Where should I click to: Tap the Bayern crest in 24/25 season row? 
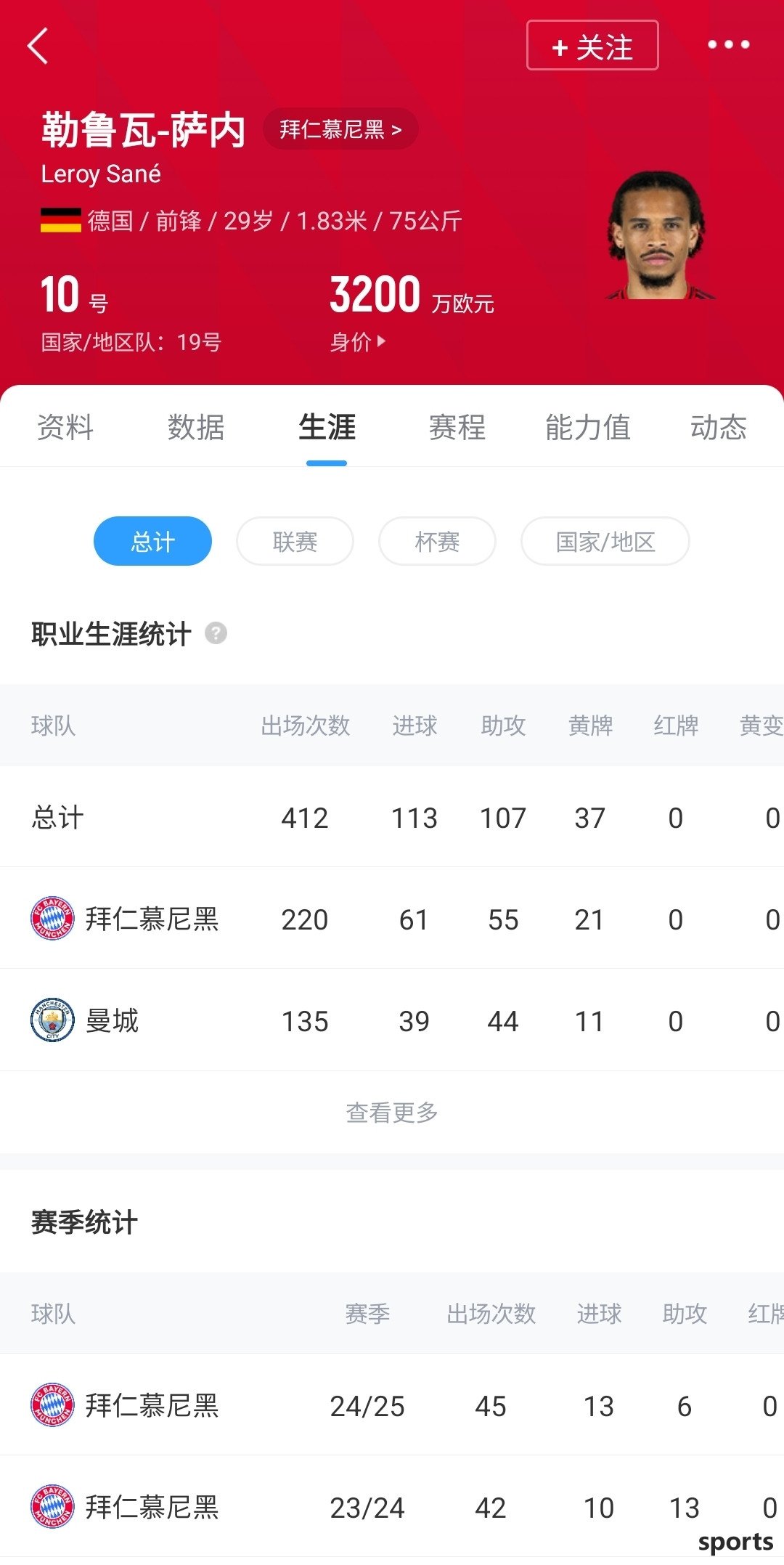tap(52, 1405)
